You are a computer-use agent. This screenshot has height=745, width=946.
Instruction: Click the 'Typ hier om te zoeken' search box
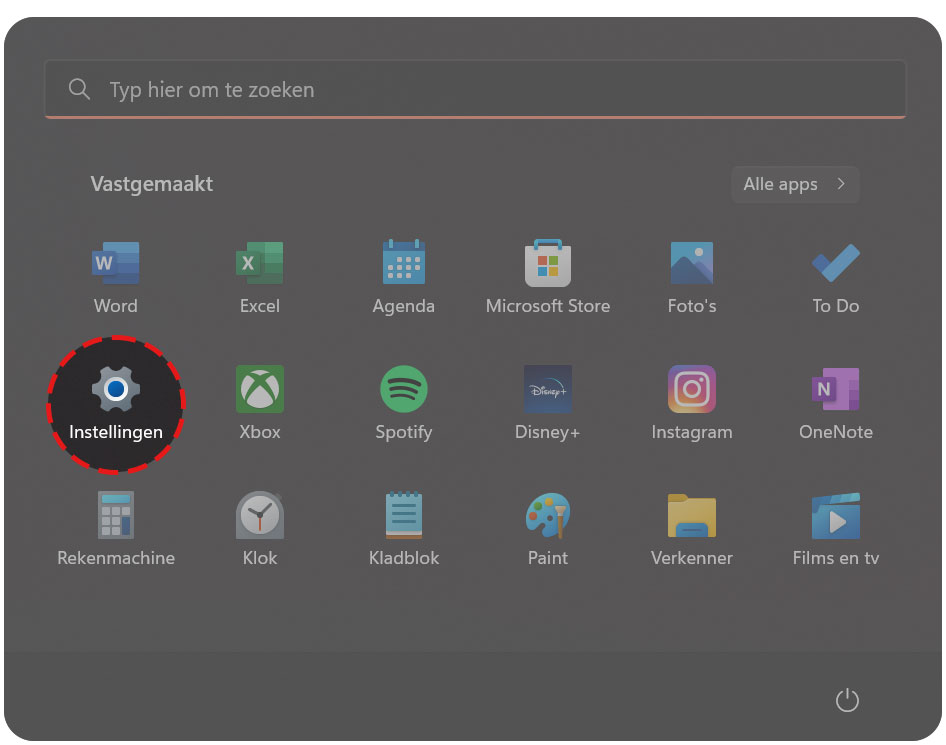475,90
